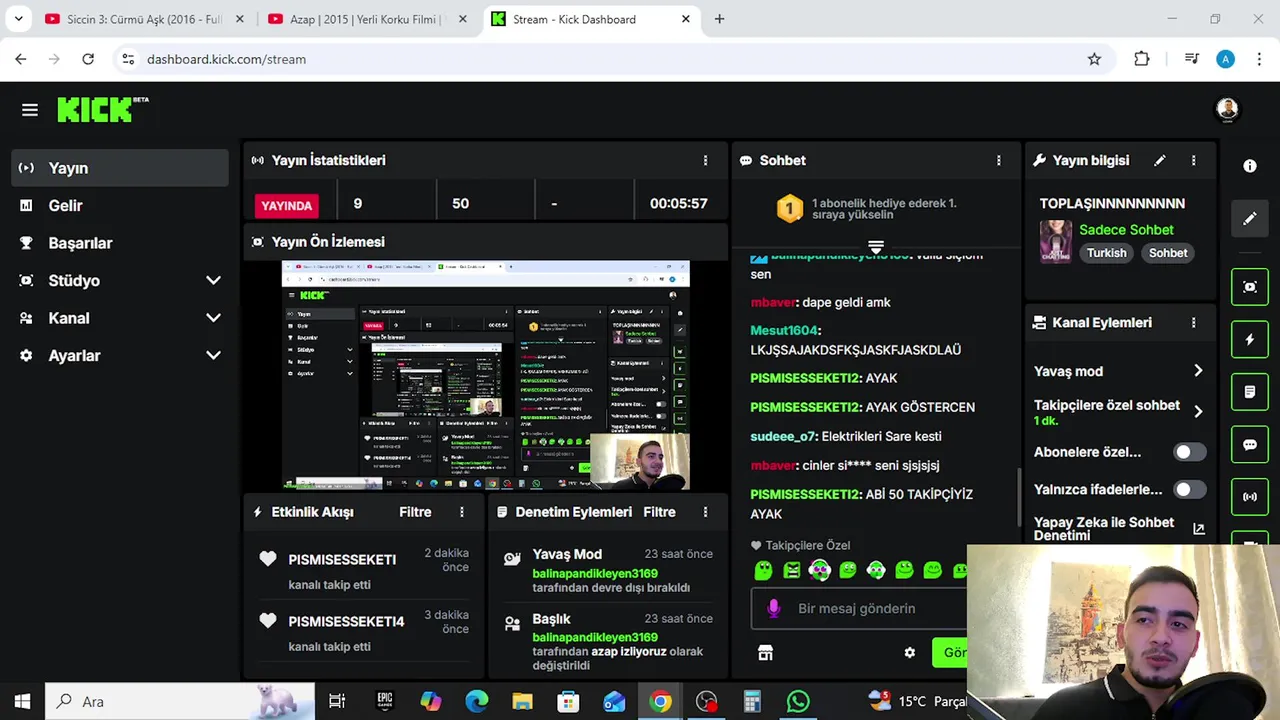Click the Sadece Sohbet category link

(x=1126, y=230)
